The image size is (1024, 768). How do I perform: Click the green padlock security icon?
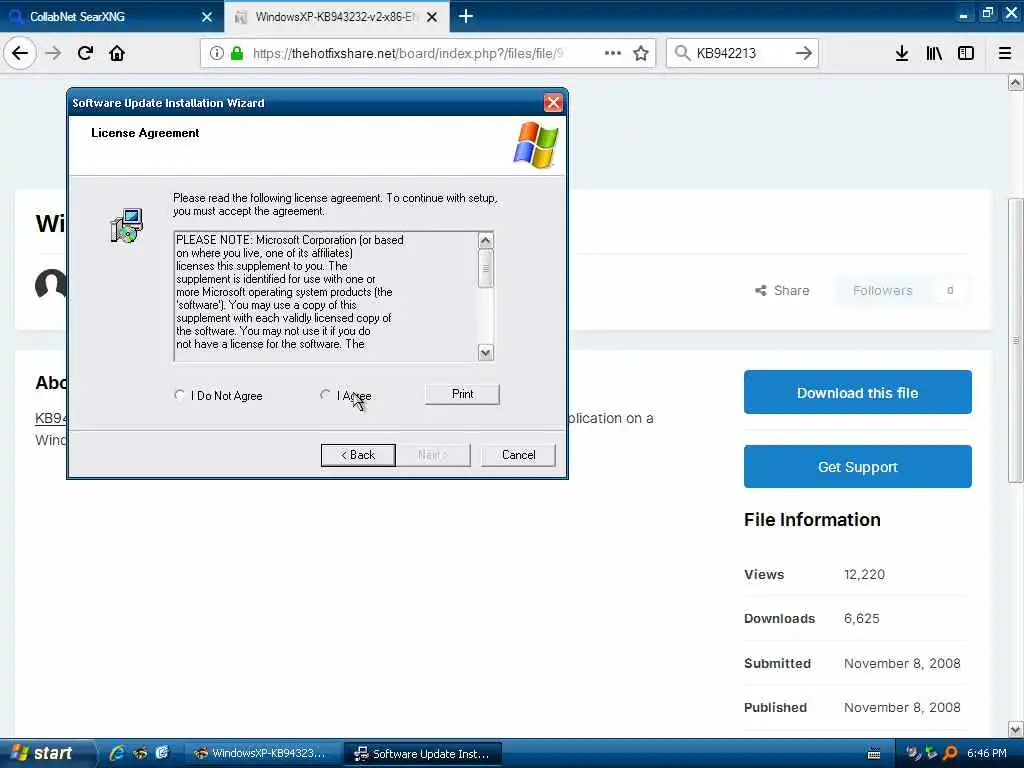[237, 53]
